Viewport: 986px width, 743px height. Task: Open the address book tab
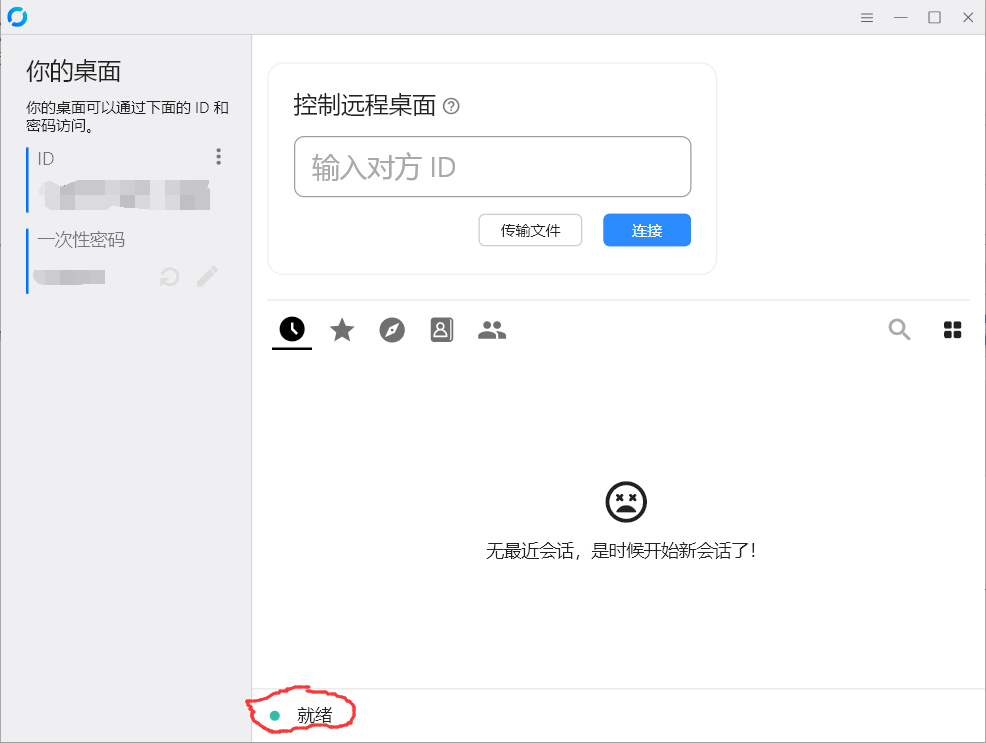coord(441,329)
